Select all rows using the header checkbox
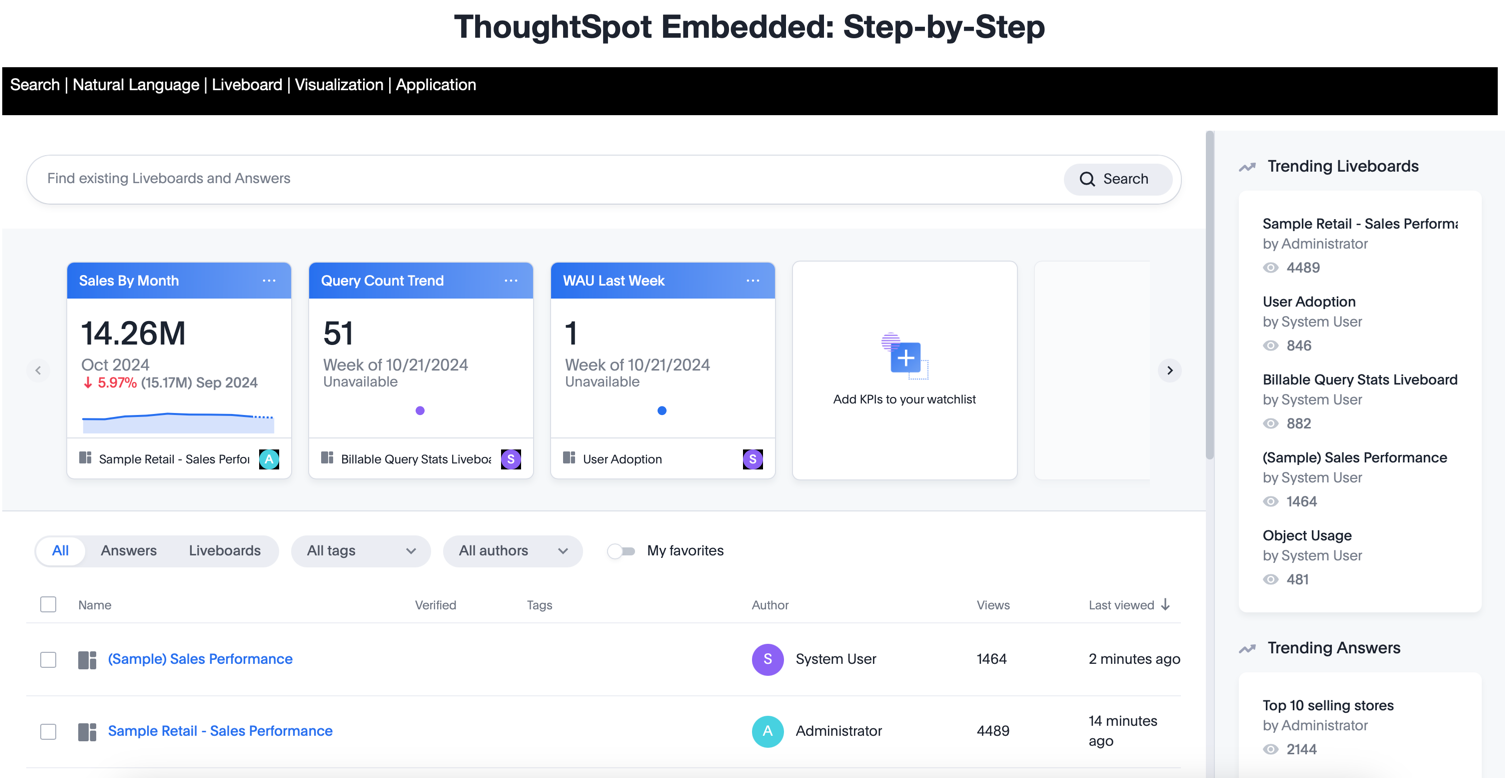This screenshot has width=1505, height=778. pos(48,604)
